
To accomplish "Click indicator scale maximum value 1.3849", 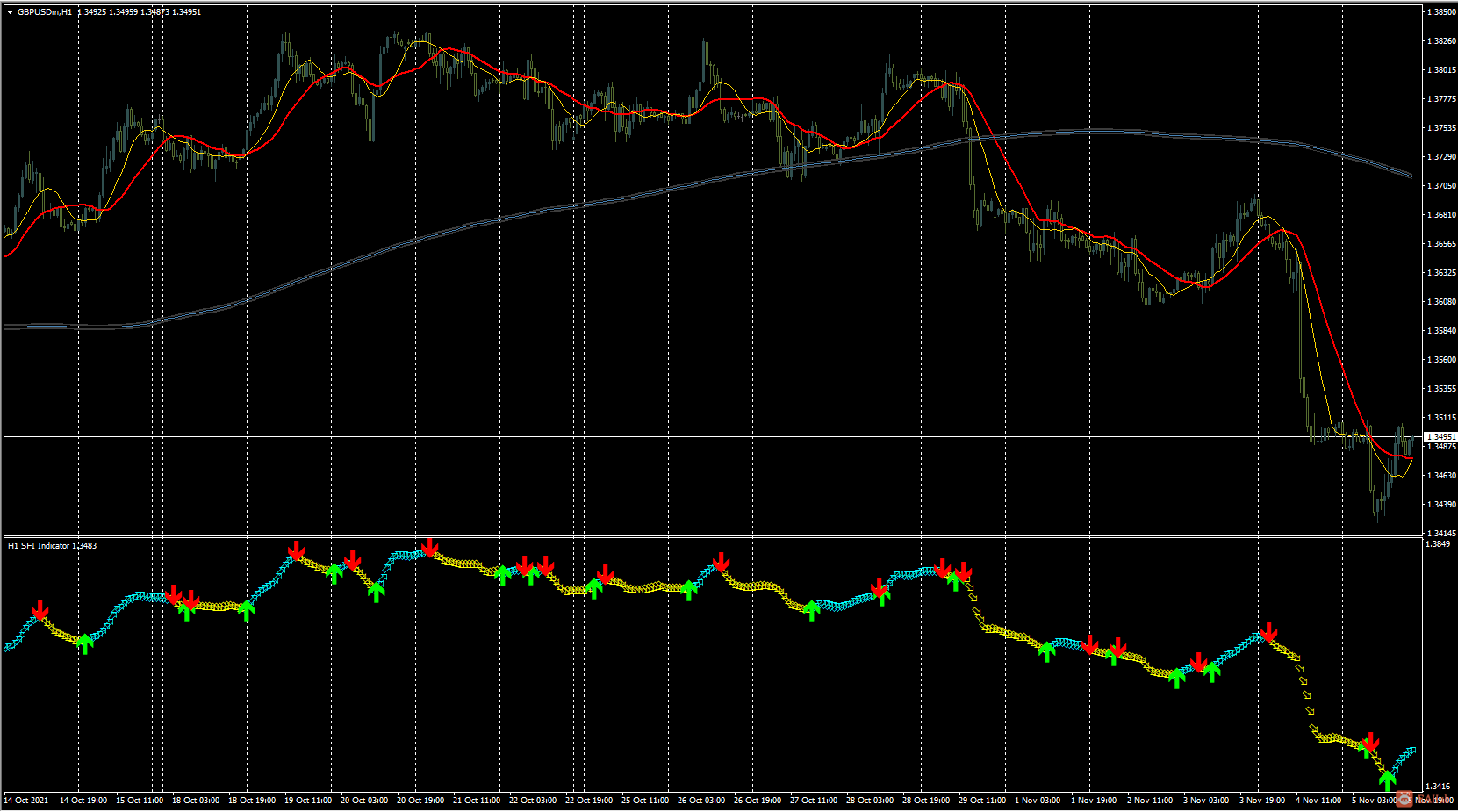I will (x=1438, y=544).
